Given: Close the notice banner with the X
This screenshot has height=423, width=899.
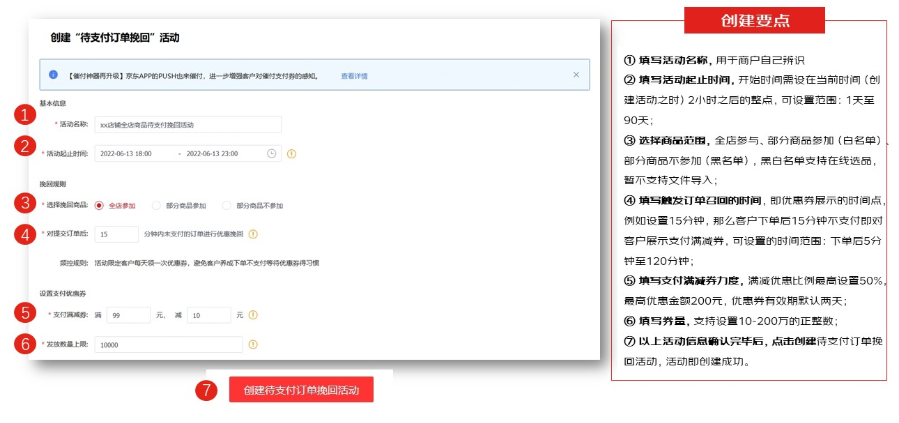Looking at the screenshot, I should (575, 75).
